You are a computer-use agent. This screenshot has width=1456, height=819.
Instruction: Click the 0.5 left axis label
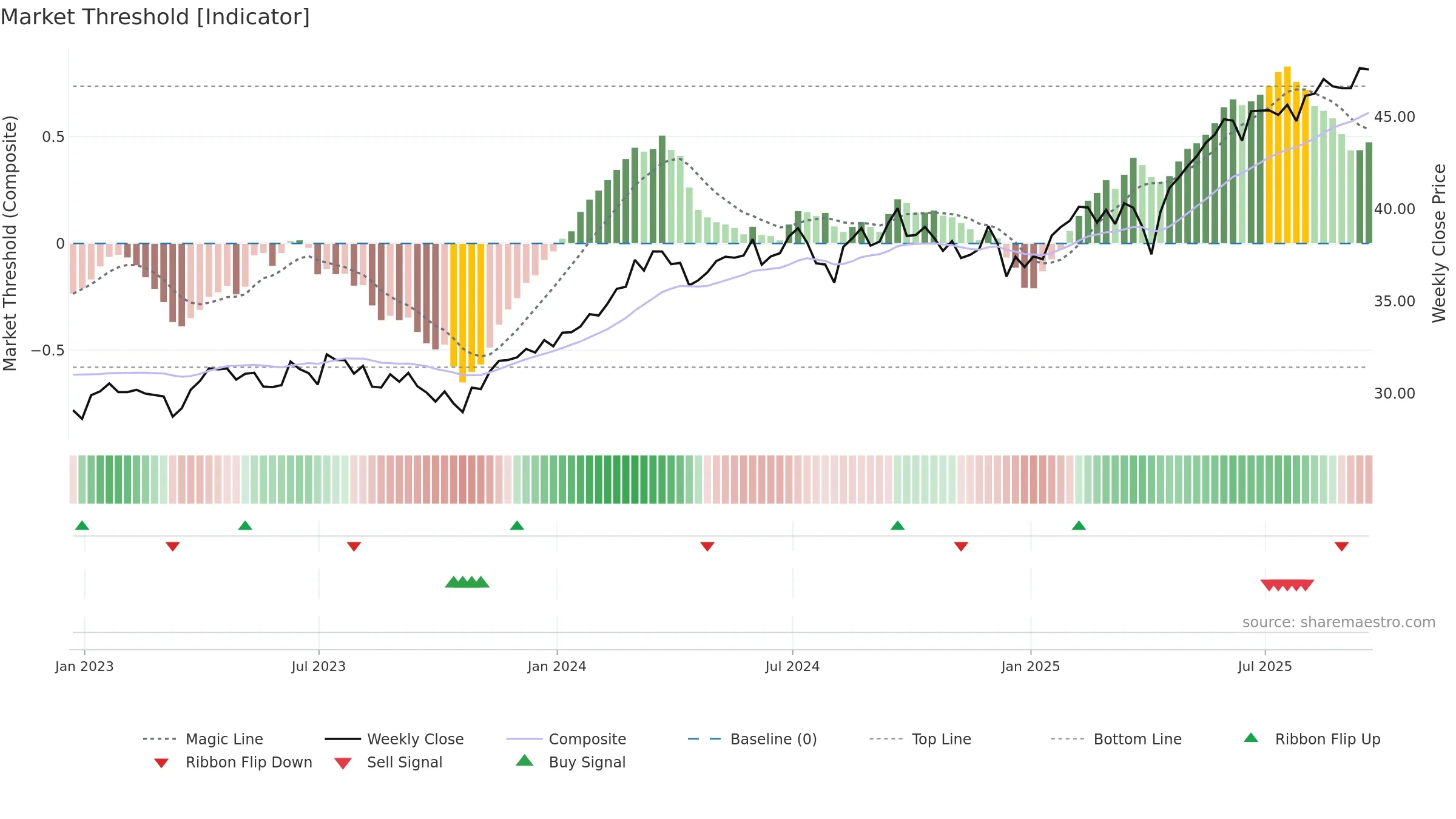53,136
